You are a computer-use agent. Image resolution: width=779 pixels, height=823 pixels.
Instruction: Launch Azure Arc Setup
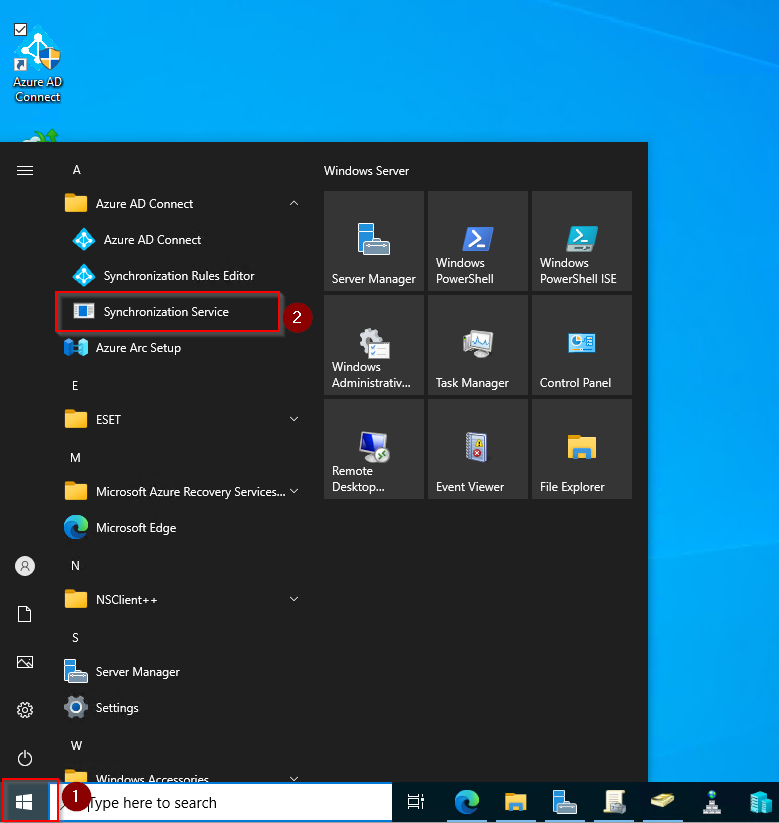click(x=180, y=348)
